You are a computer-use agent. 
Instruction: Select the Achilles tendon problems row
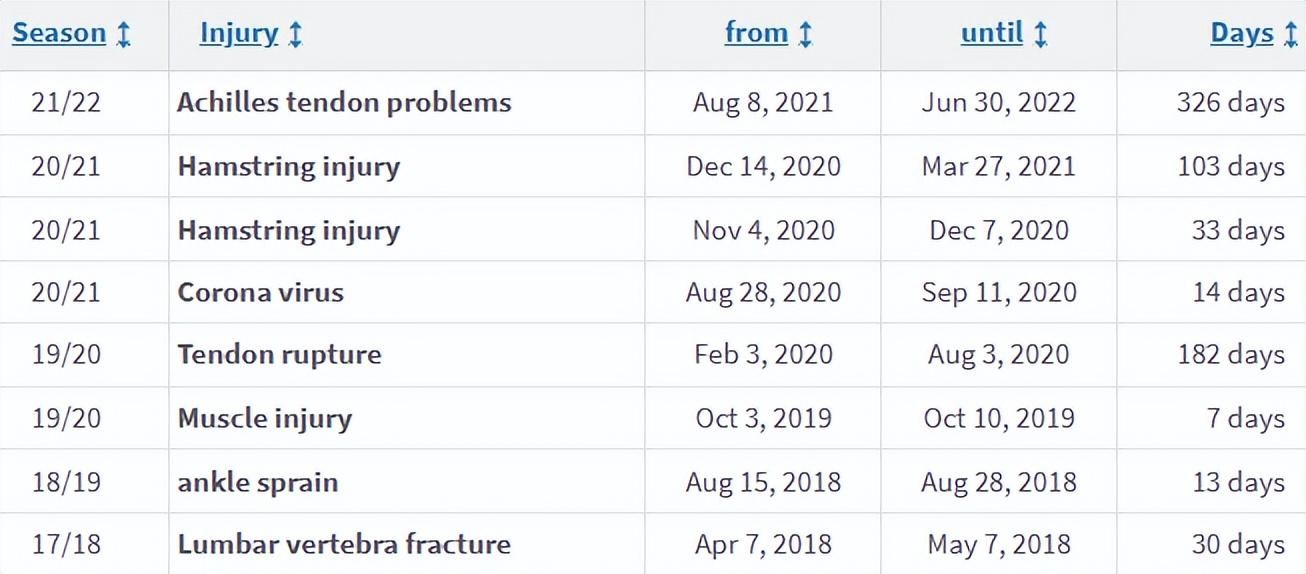point(653,103)
